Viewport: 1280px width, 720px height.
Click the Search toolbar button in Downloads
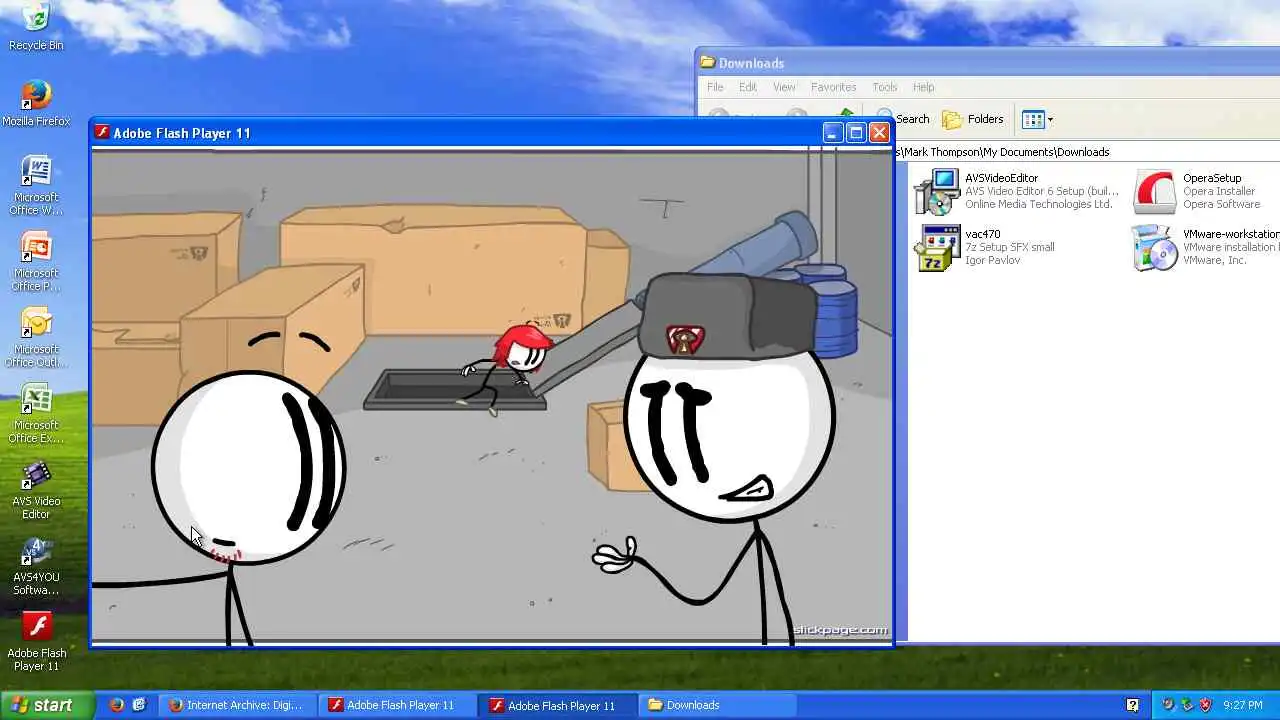click(x=902, y=119)
